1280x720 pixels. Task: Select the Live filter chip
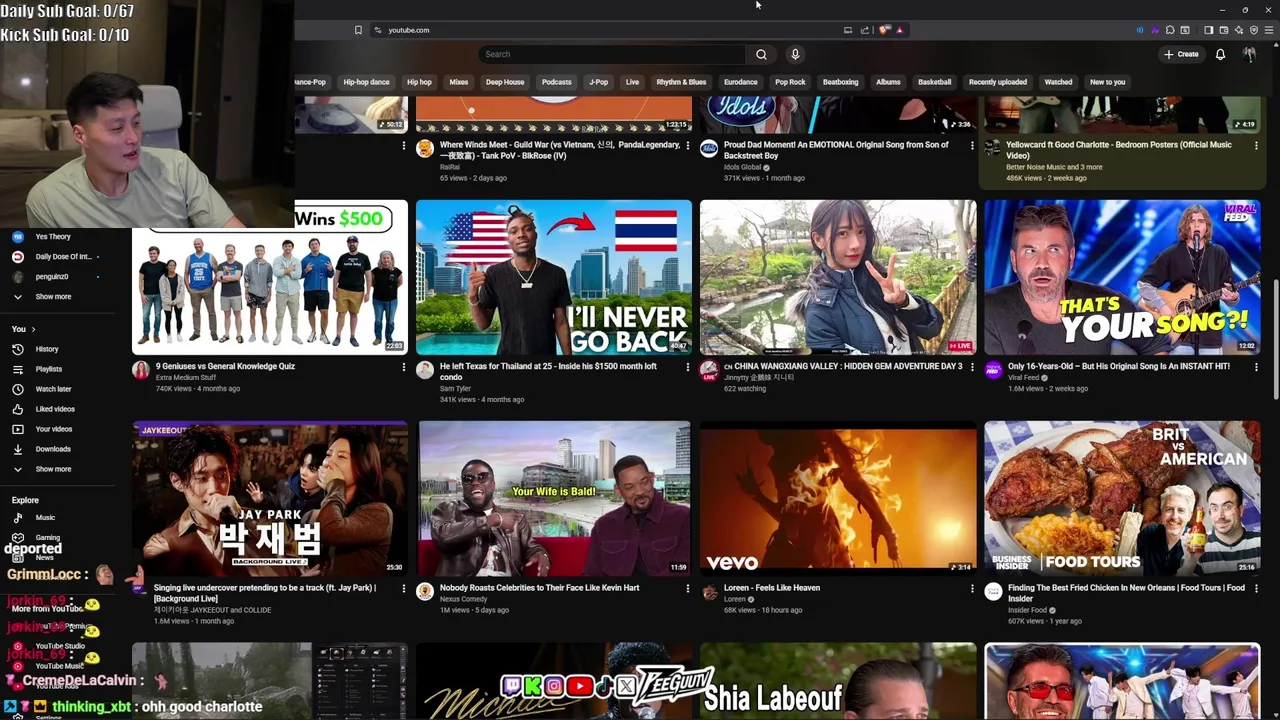pos(632,82)
